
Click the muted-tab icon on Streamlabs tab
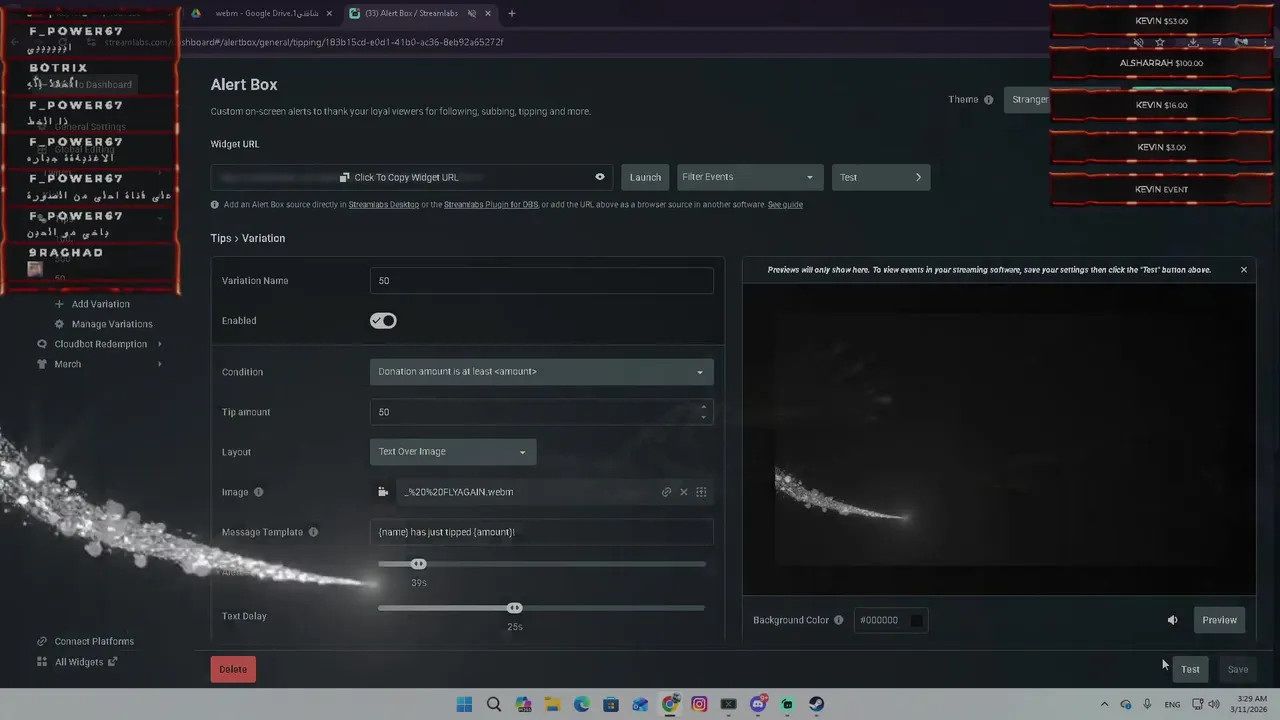(472, 13)
